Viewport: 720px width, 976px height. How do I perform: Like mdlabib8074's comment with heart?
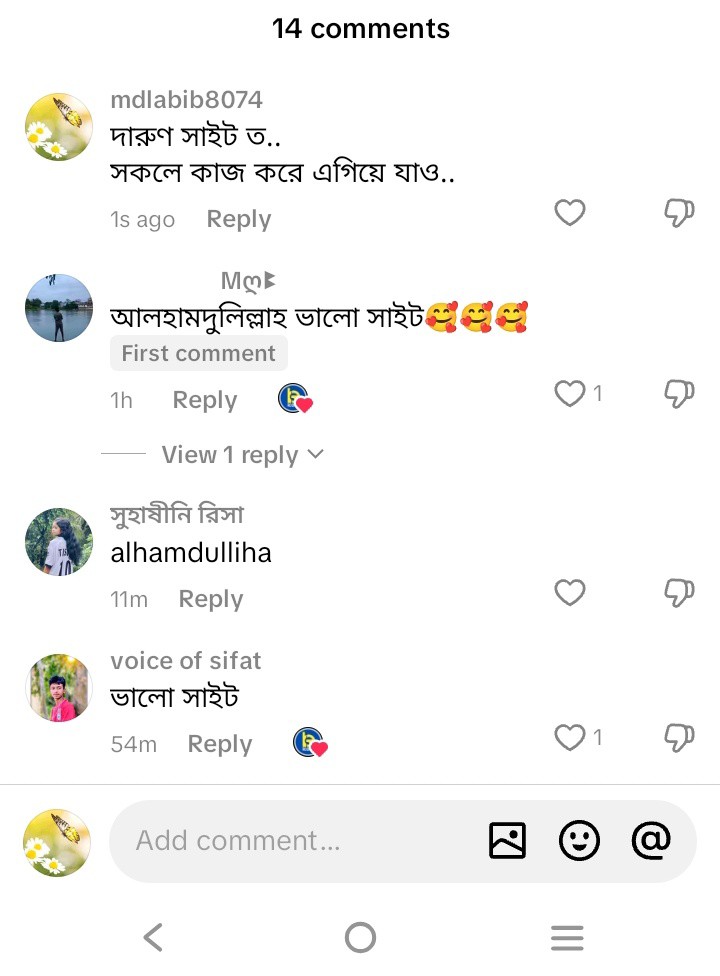pos(569,213)
